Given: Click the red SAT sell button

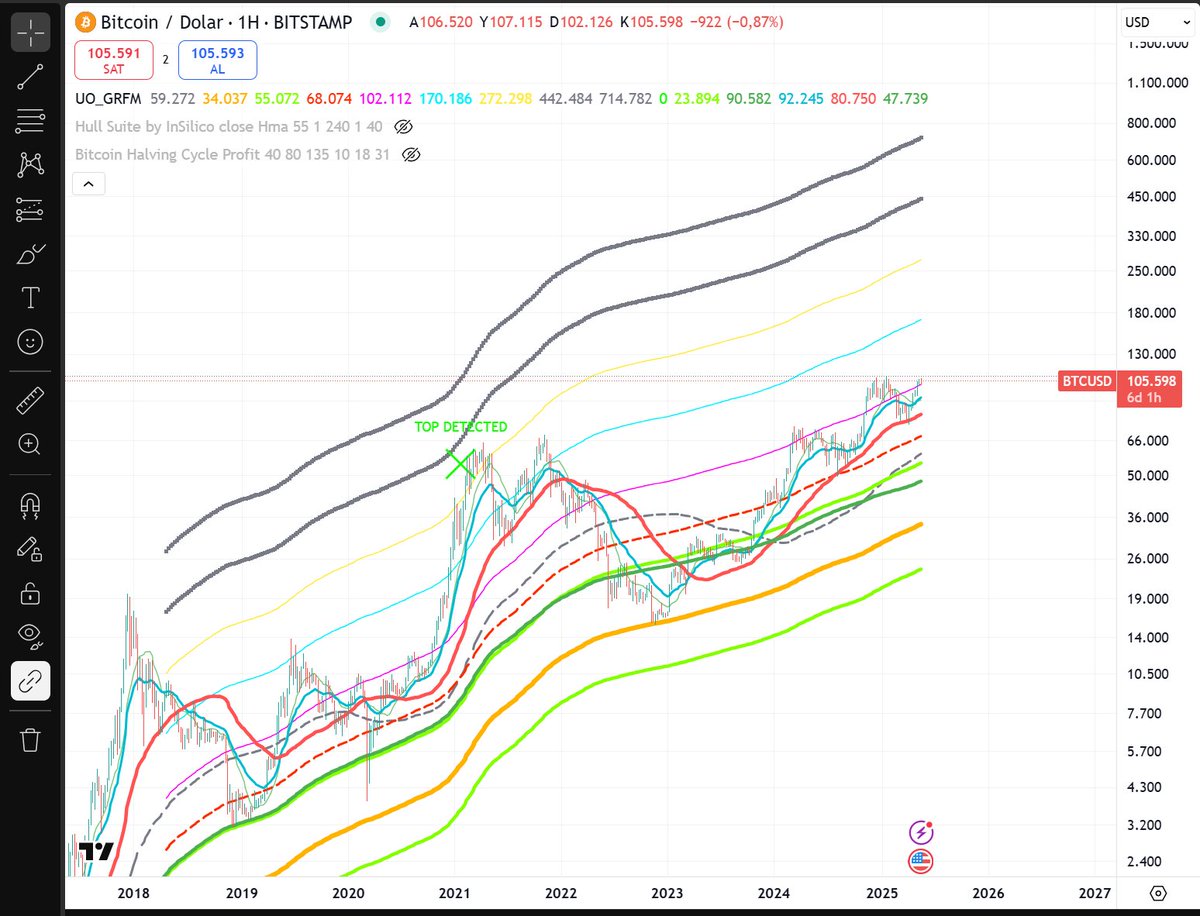Looking at the screenshot, I should [x=113, y=60].
